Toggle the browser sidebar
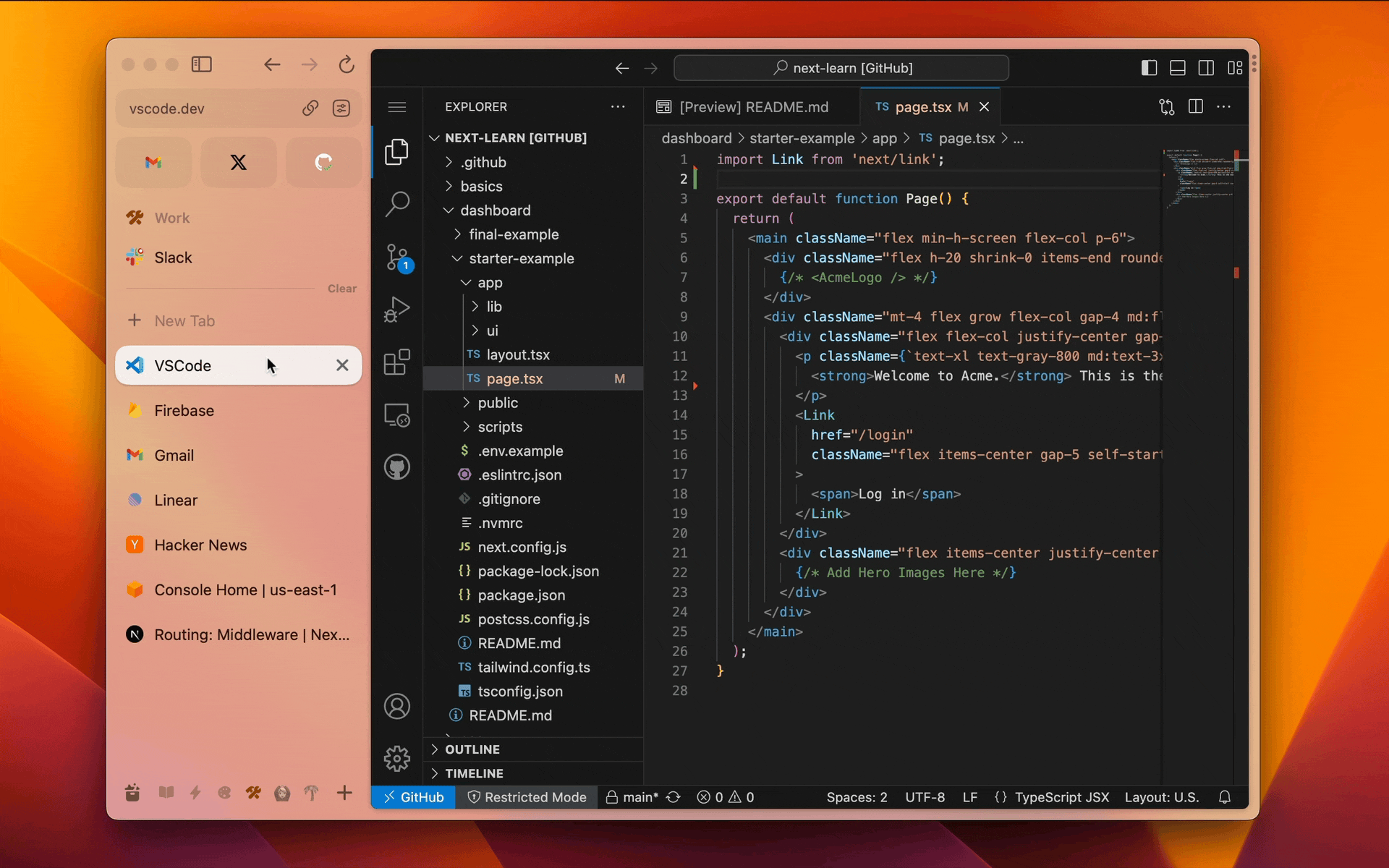The image size is (1389, 868). click(201, 64)
